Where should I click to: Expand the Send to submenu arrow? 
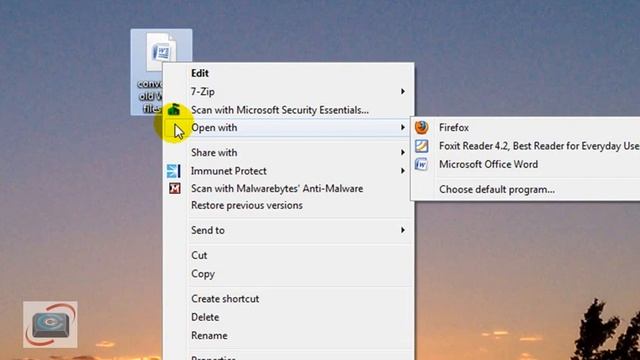402,230
